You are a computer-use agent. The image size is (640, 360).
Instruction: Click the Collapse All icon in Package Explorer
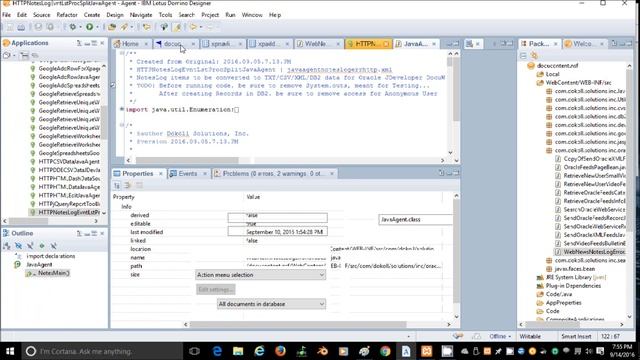click(x=524, y=55)
